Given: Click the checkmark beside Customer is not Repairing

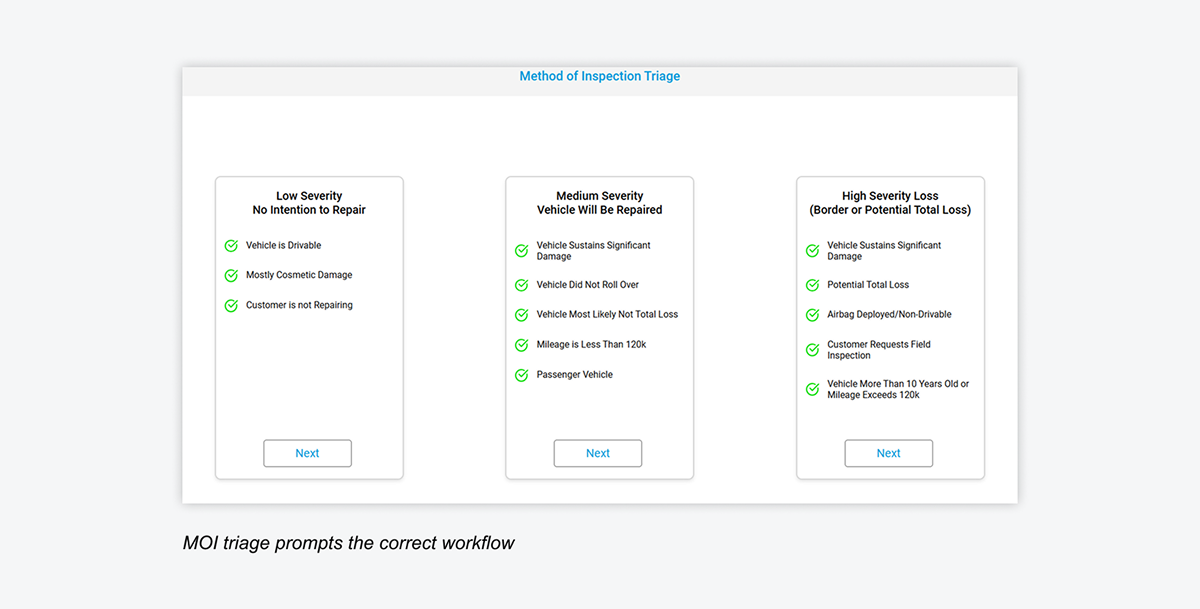Looking at the screenshot, I should click(x=231, y=306).
